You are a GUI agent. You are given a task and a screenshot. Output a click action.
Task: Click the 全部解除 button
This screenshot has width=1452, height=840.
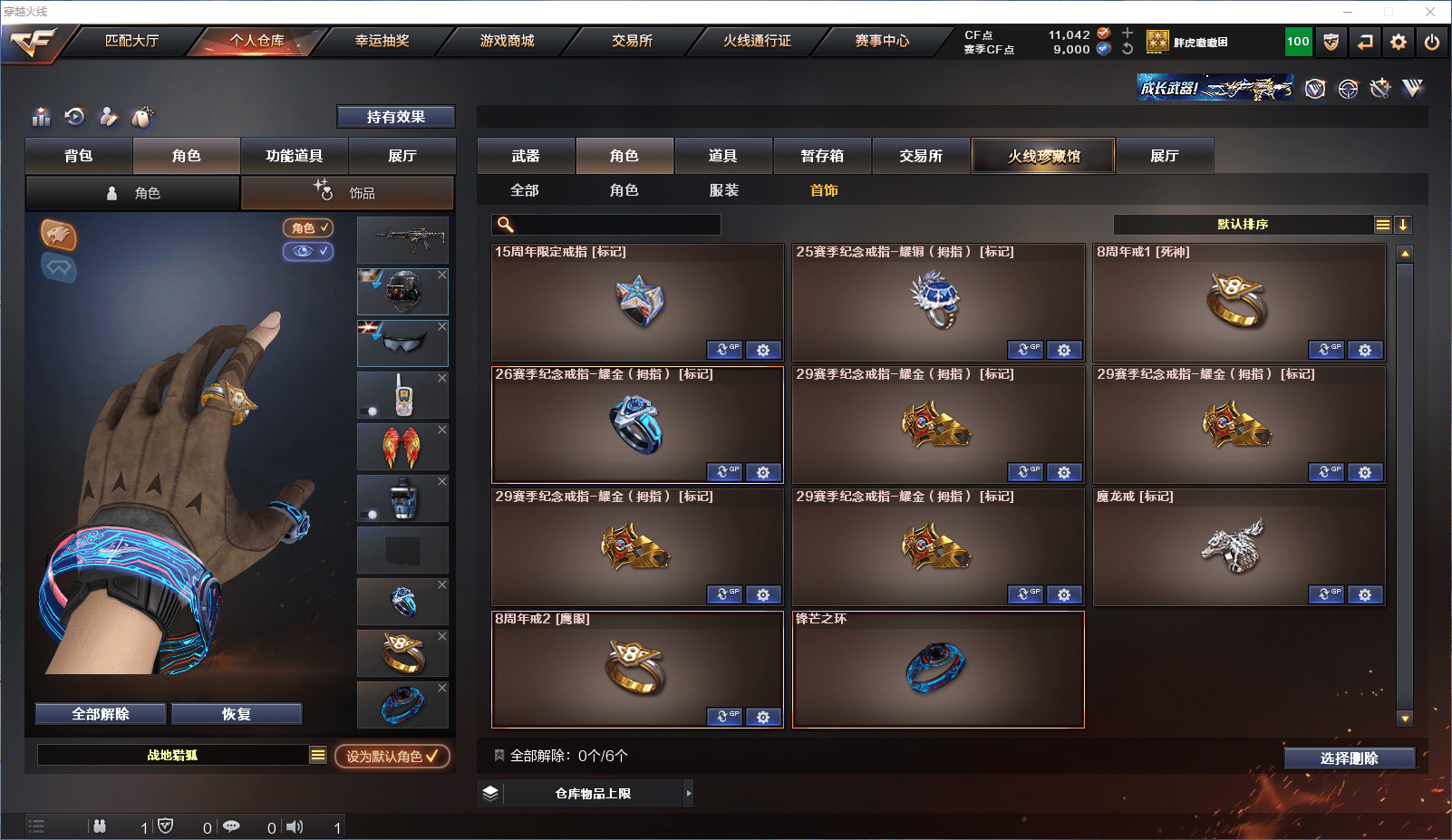(101, 714)
